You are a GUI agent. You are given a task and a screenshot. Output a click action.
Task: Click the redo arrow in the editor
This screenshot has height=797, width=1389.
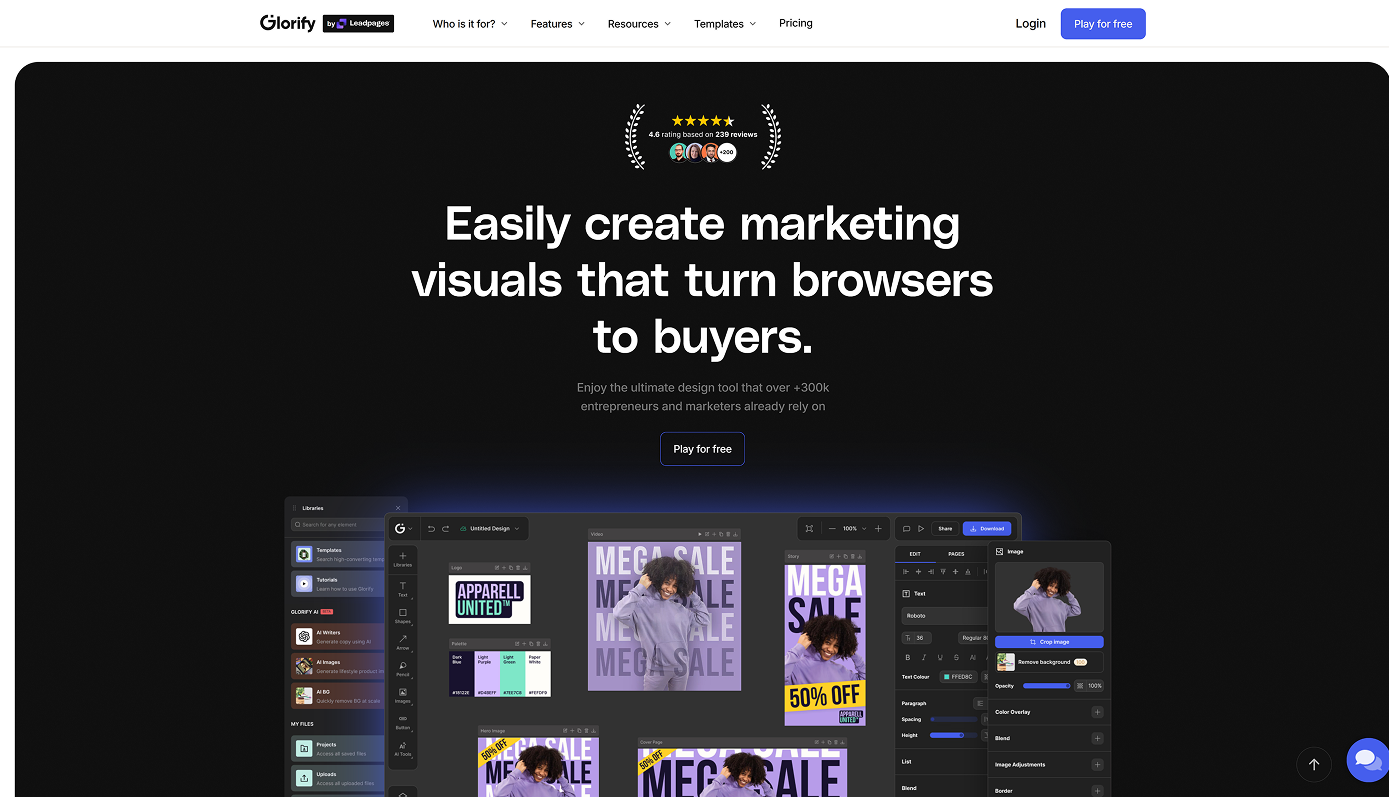click(x=445, y=528)
